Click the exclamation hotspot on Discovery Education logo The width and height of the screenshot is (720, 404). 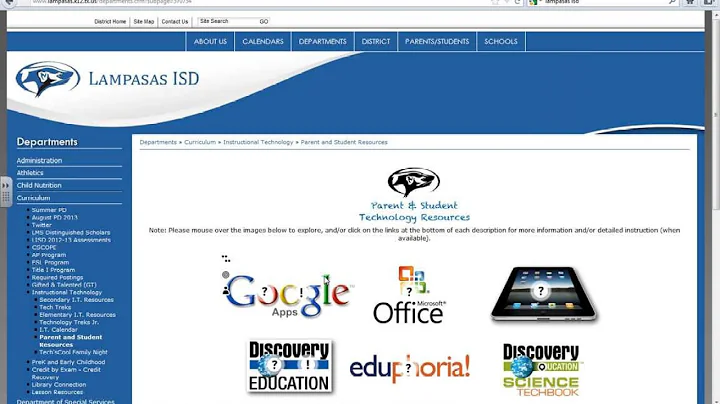click(308, 365)
